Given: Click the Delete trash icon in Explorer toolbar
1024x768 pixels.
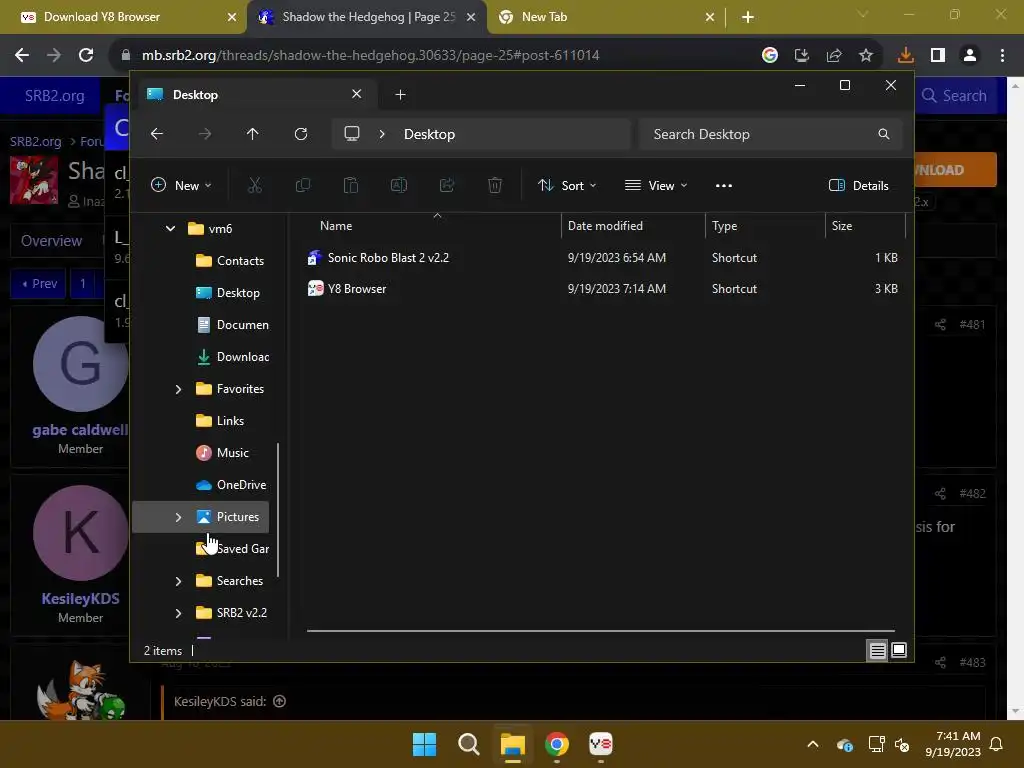Looking at the screenshot, I should 495,185.
